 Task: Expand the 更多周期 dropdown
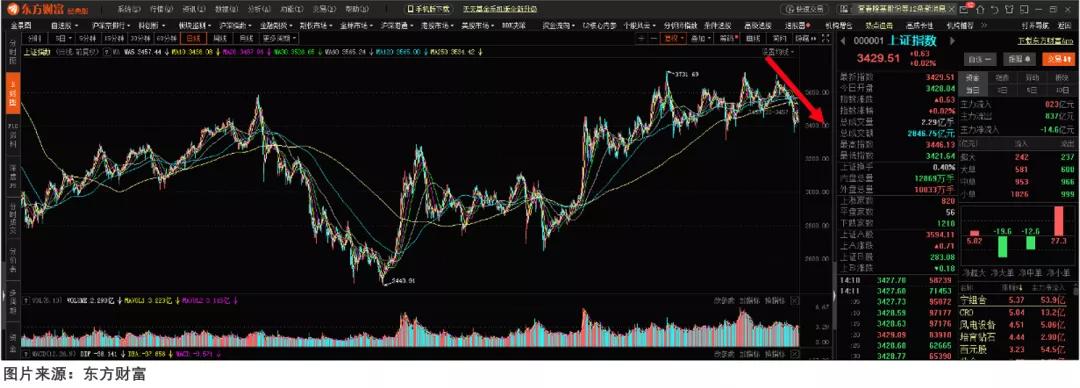(279, 38)
